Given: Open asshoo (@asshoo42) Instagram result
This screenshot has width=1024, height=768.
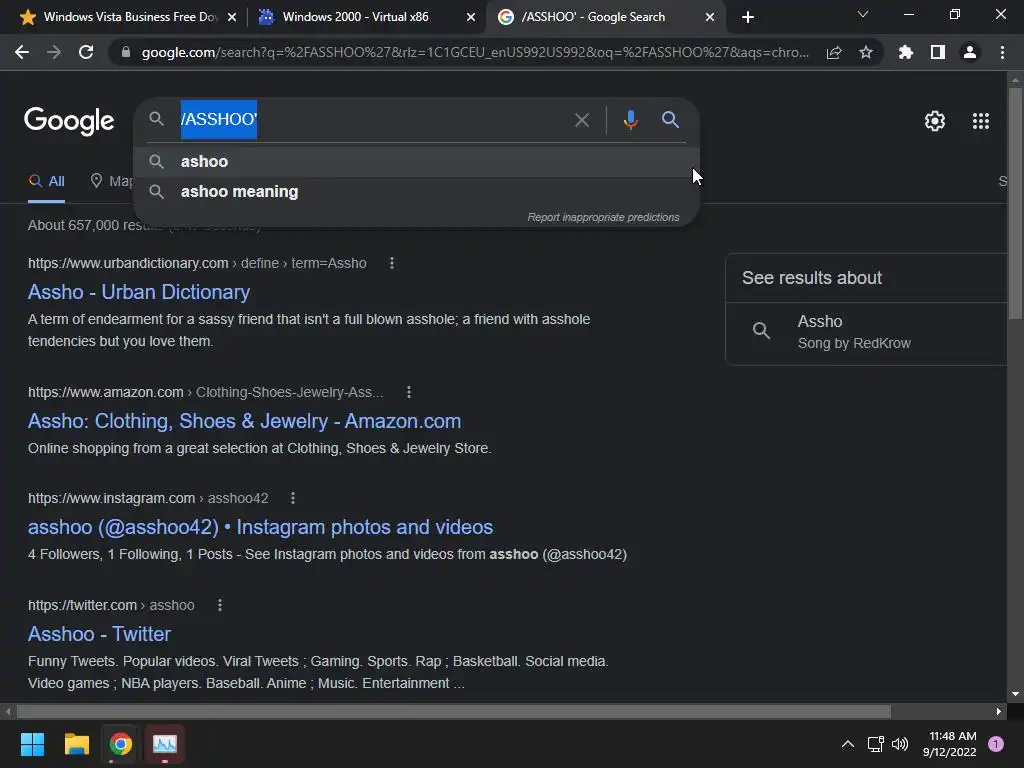Looking at the screenshot, I should 260,527.
